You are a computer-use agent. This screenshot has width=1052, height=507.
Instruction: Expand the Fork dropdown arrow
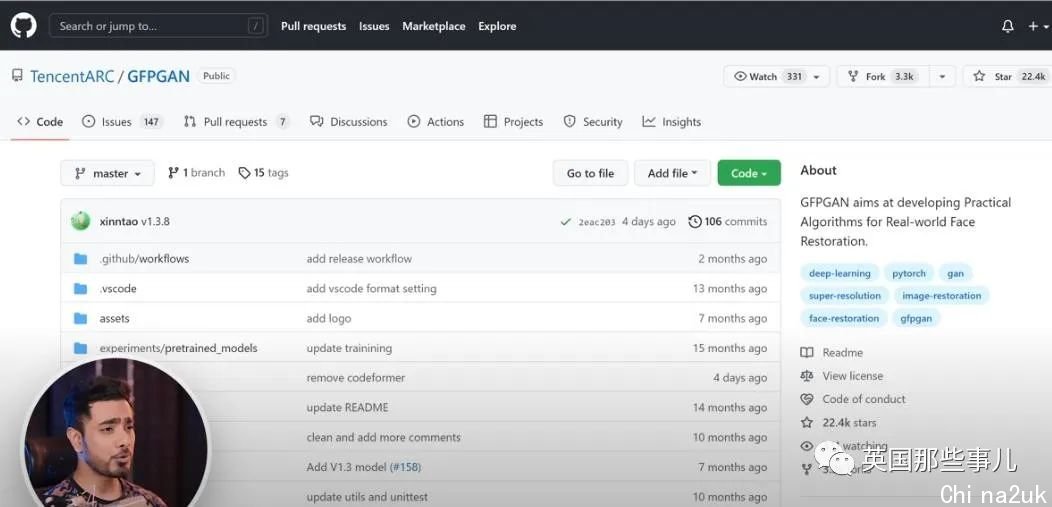(942, 76)
